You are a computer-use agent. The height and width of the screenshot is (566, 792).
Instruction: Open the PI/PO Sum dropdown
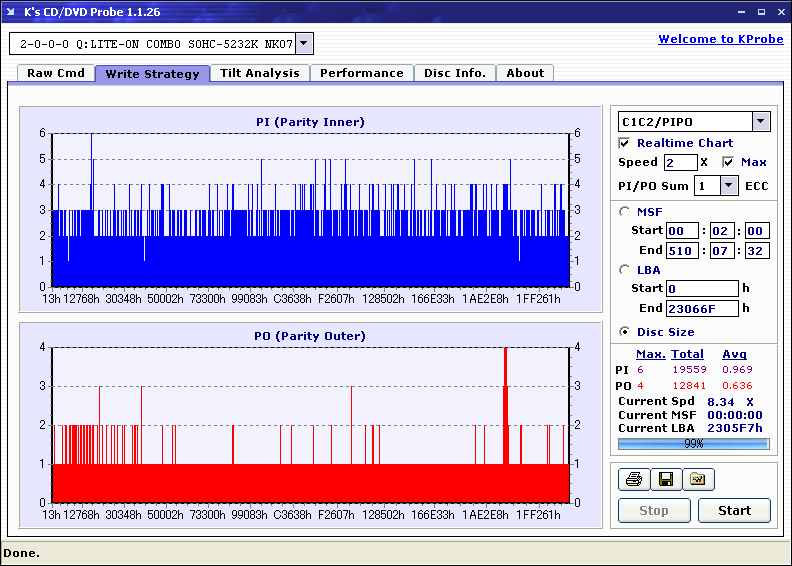click(728, 186)
